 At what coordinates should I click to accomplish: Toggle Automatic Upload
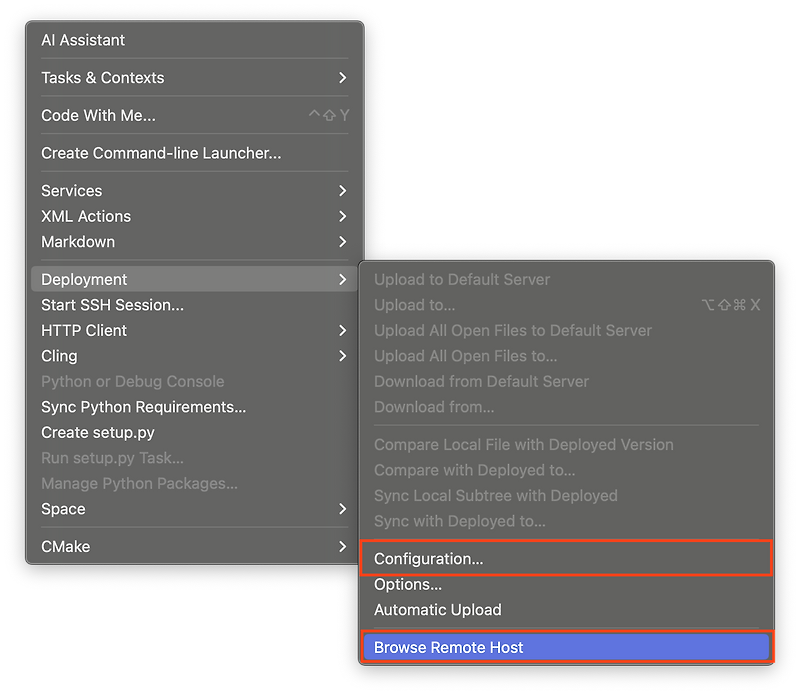pyautogui.click(x=438, y=610)
